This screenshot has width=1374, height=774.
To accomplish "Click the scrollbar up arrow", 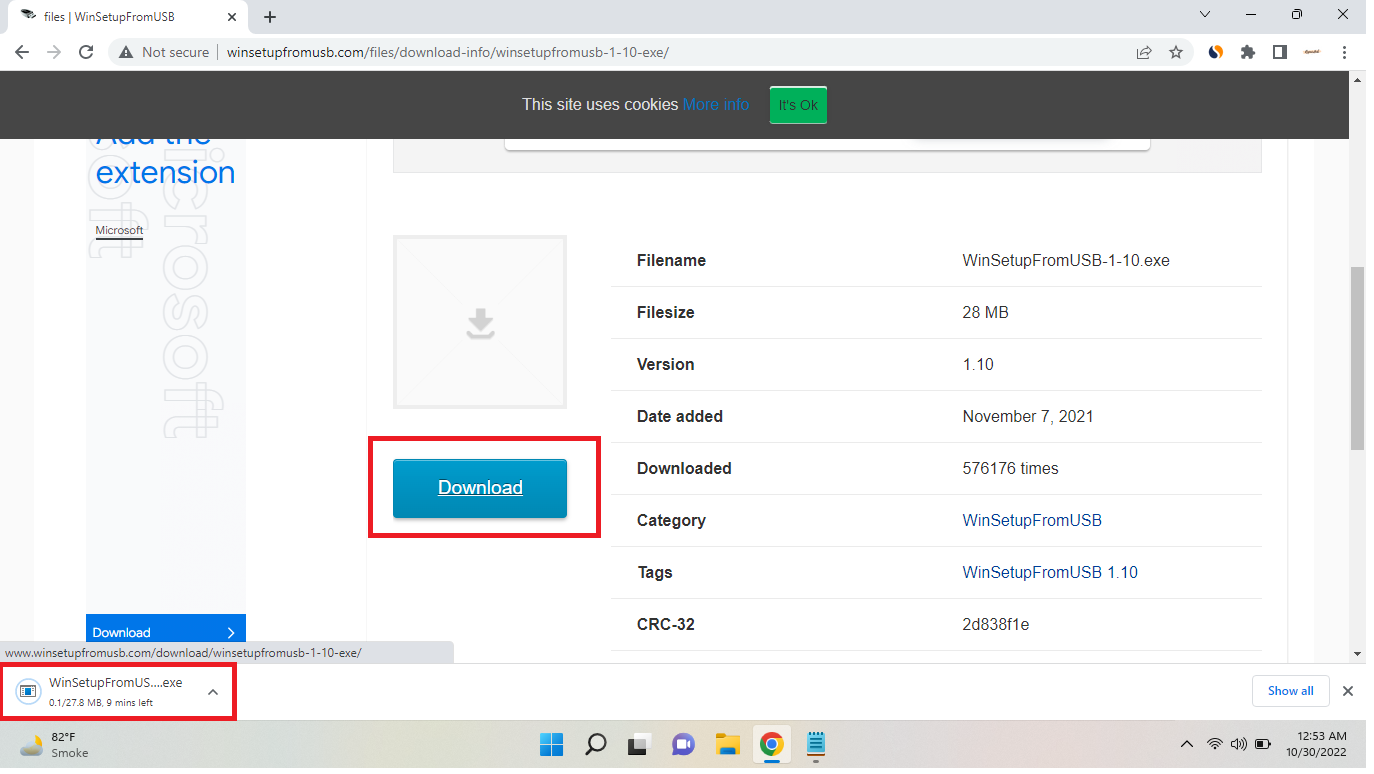I will point(1358,78).
